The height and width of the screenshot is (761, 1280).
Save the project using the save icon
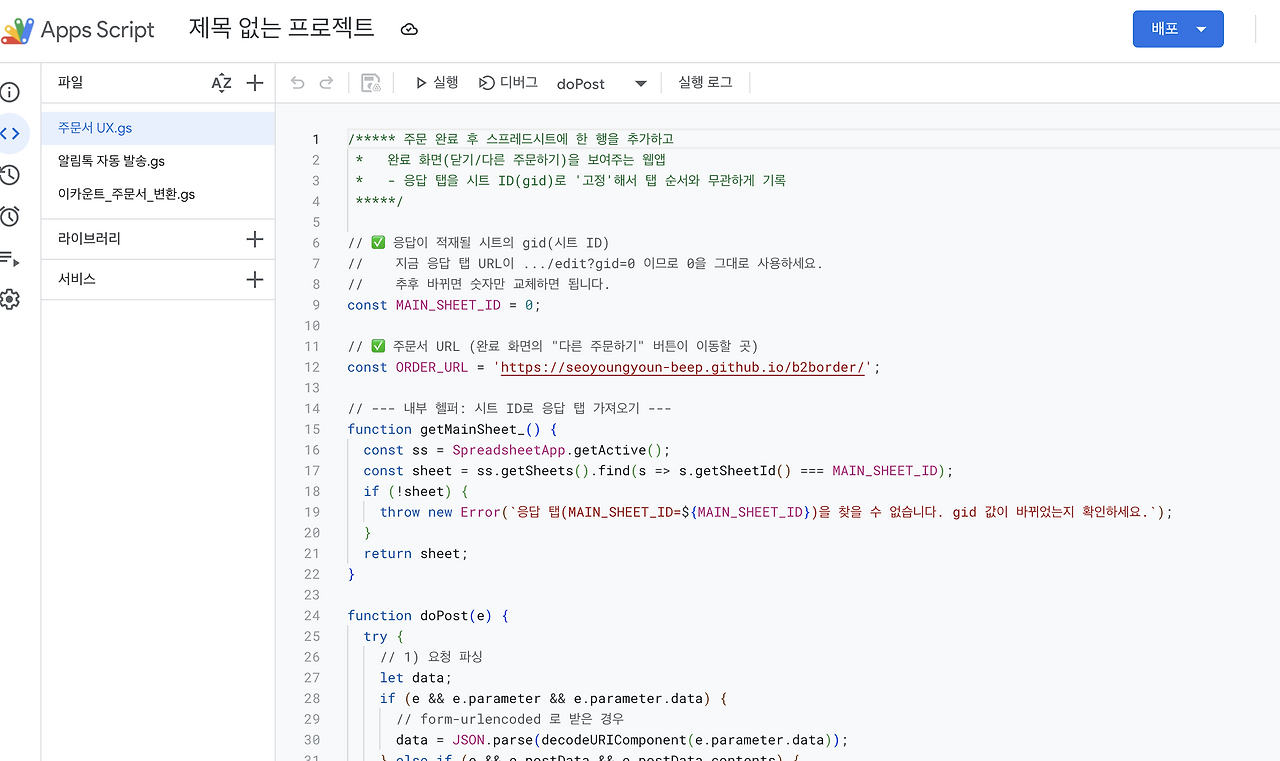tap(371, 83)
